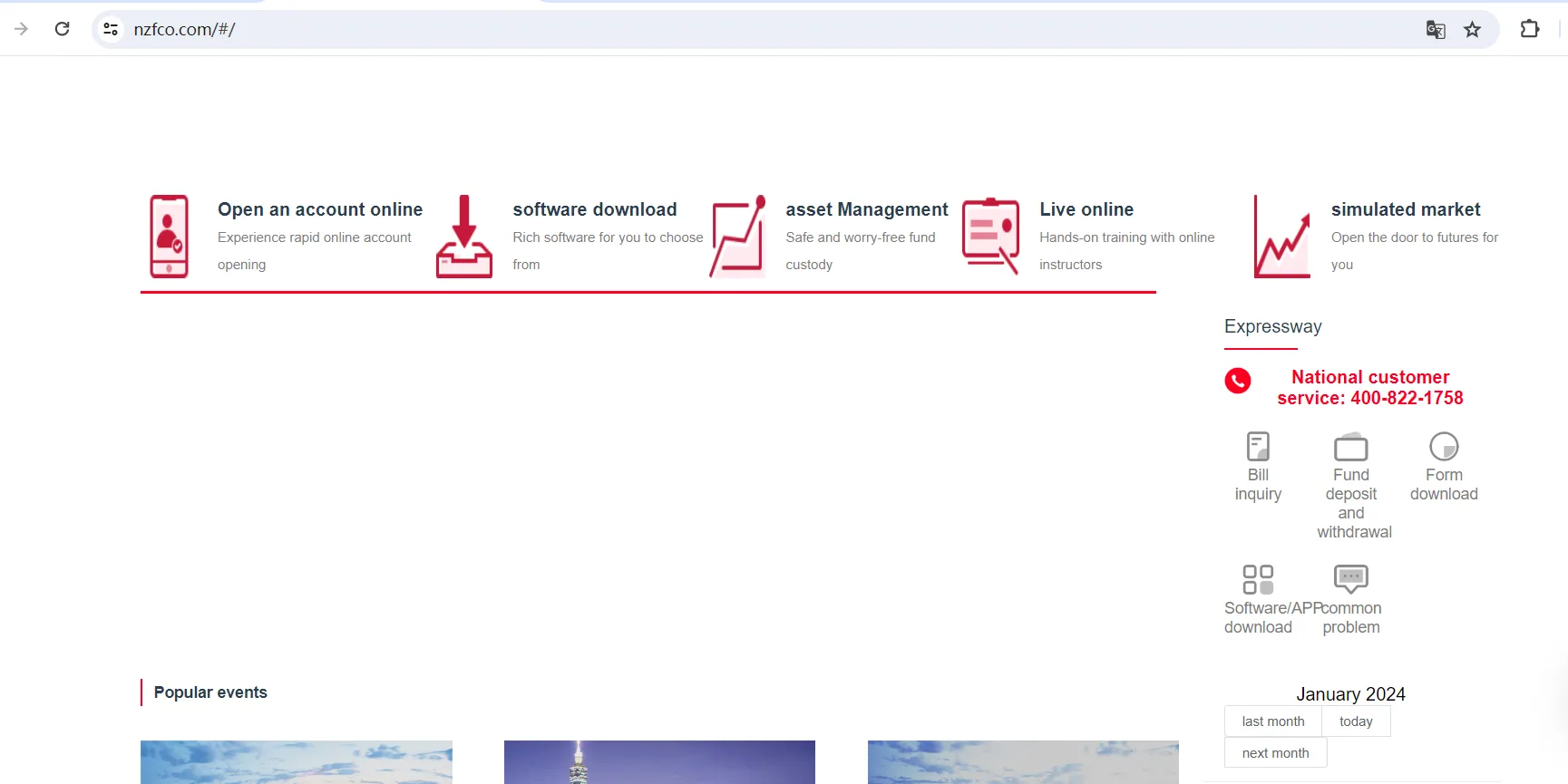Open the browser extensions puzzle icon

point(1530,29)
